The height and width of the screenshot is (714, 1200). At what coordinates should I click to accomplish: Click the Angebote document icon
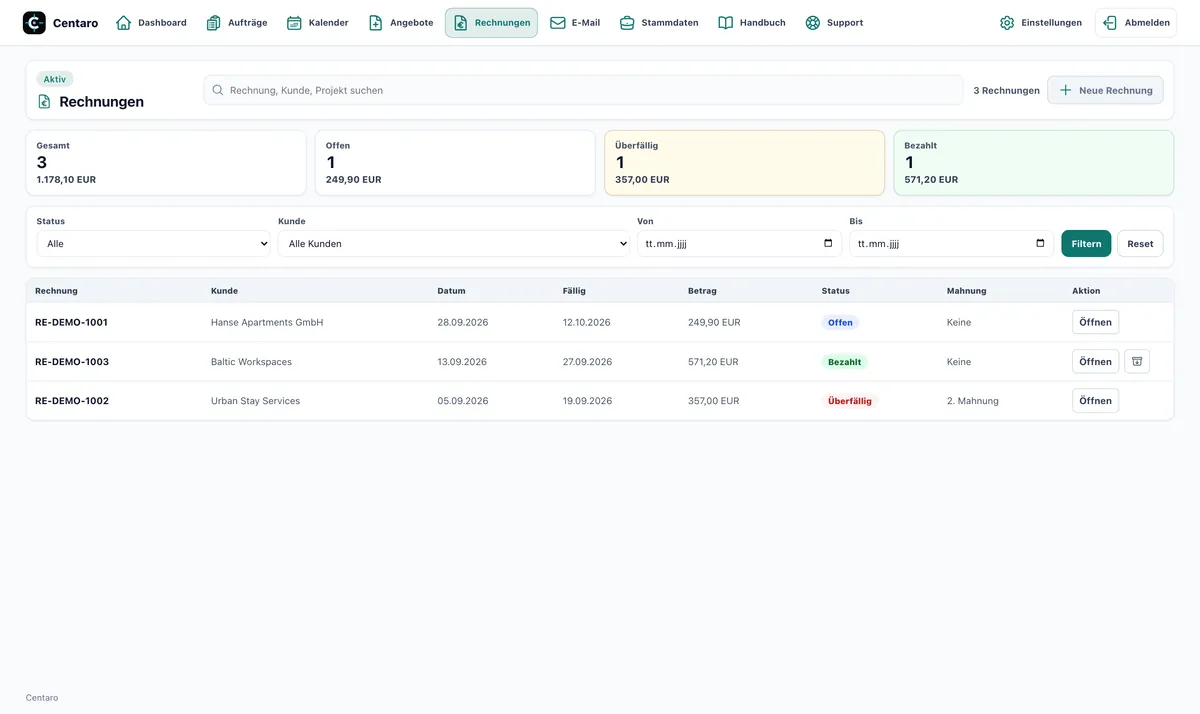pyautogui.click(x=376, y=23)
